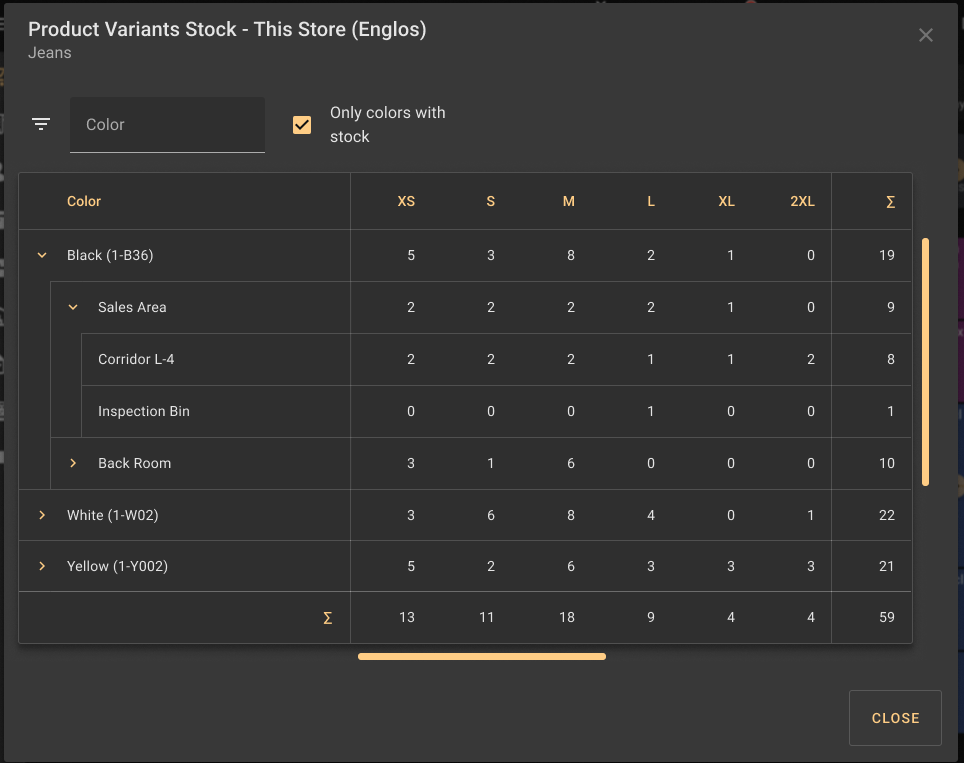Click the XS size column header
964x763 pixels.
point(406,201)
